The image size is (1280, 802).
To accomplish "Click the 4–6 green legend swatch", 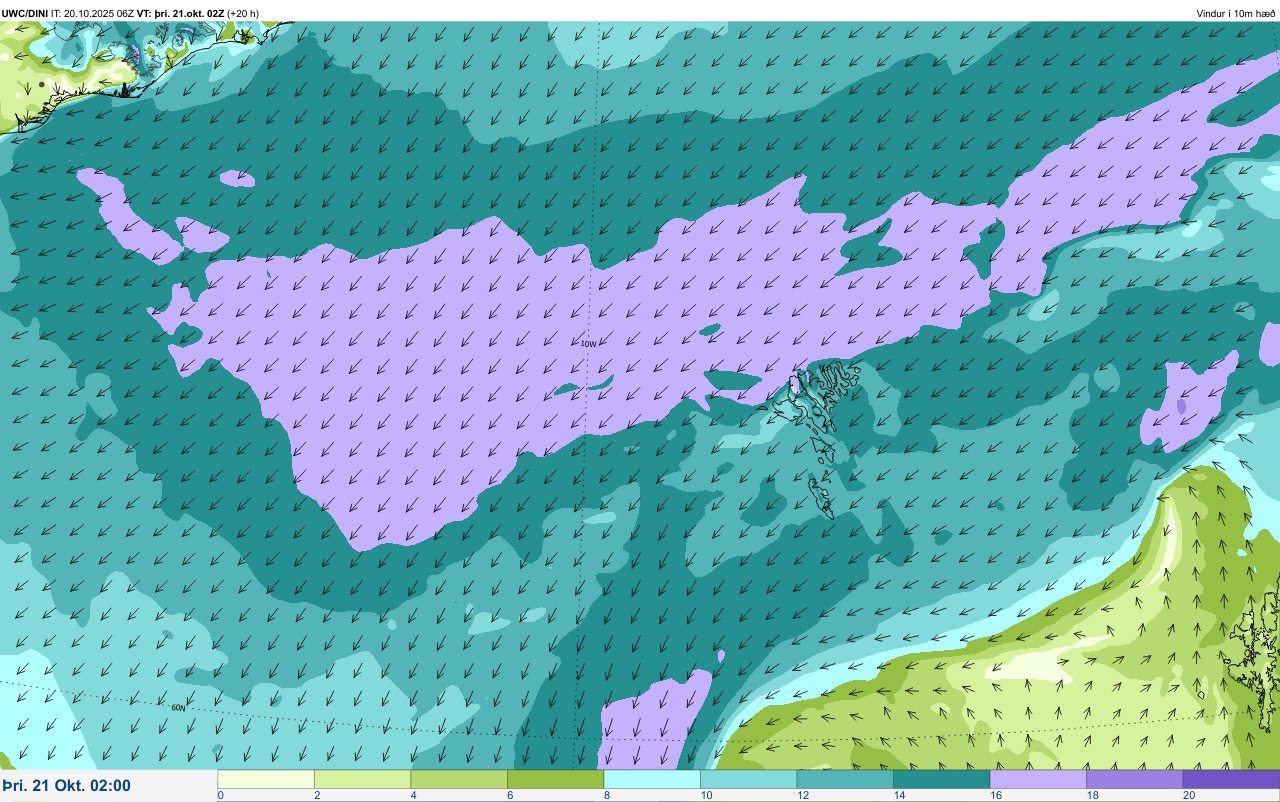I will click(459, 779).
